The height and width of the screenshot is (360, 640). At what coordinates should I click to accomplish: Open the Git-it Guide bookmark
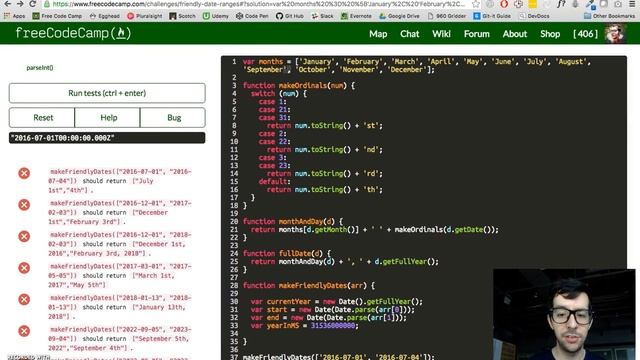coord(492,16)
